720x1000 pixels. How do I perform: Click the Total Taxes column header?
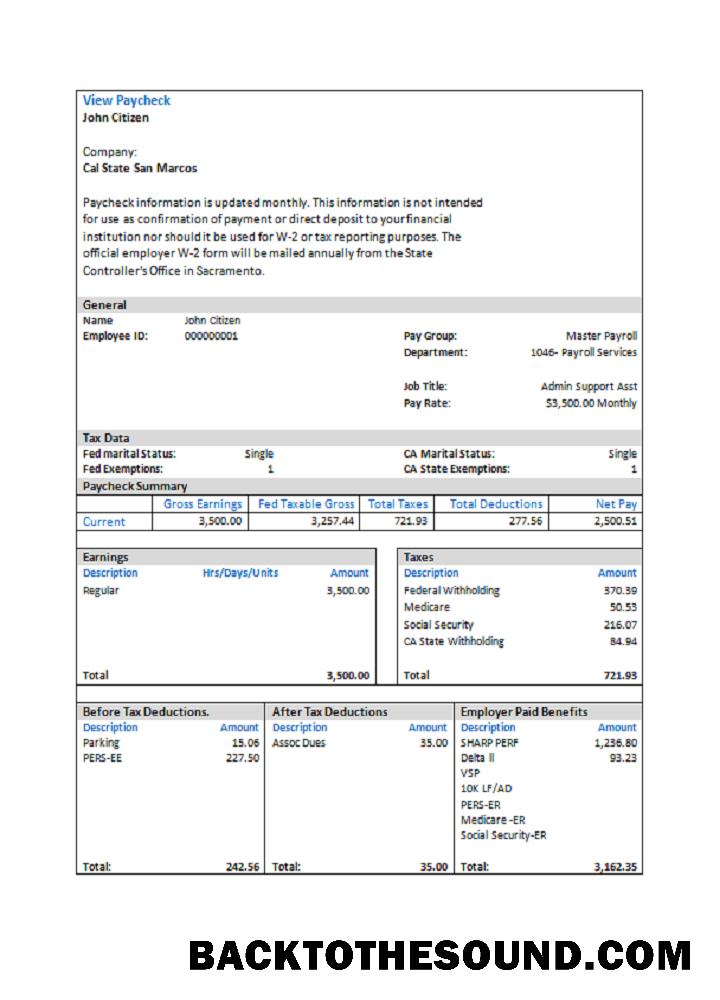pyautogui.click(x=397, y=504)
